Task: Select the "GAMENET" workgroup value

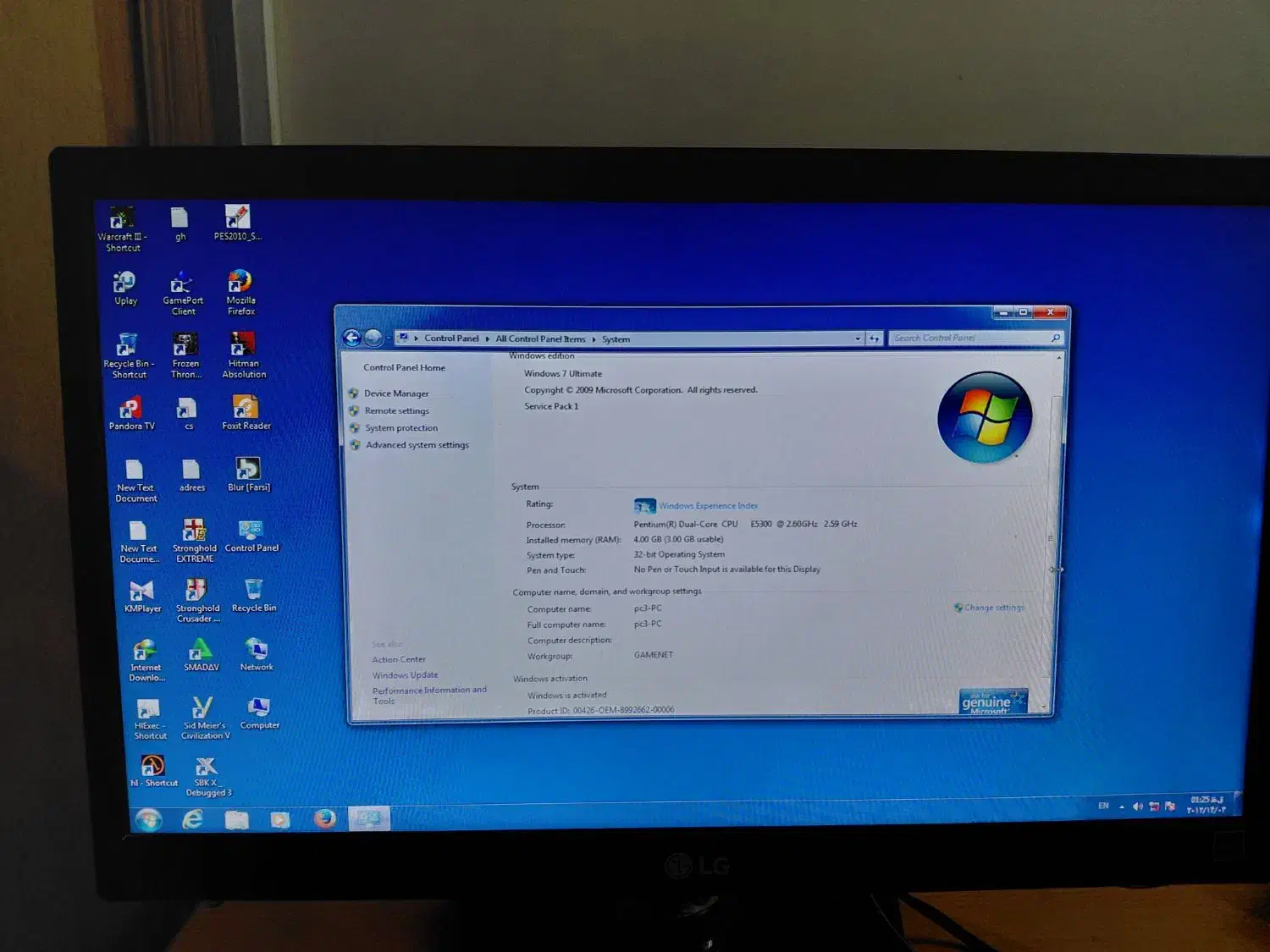Action: click(x=654, y=655)
